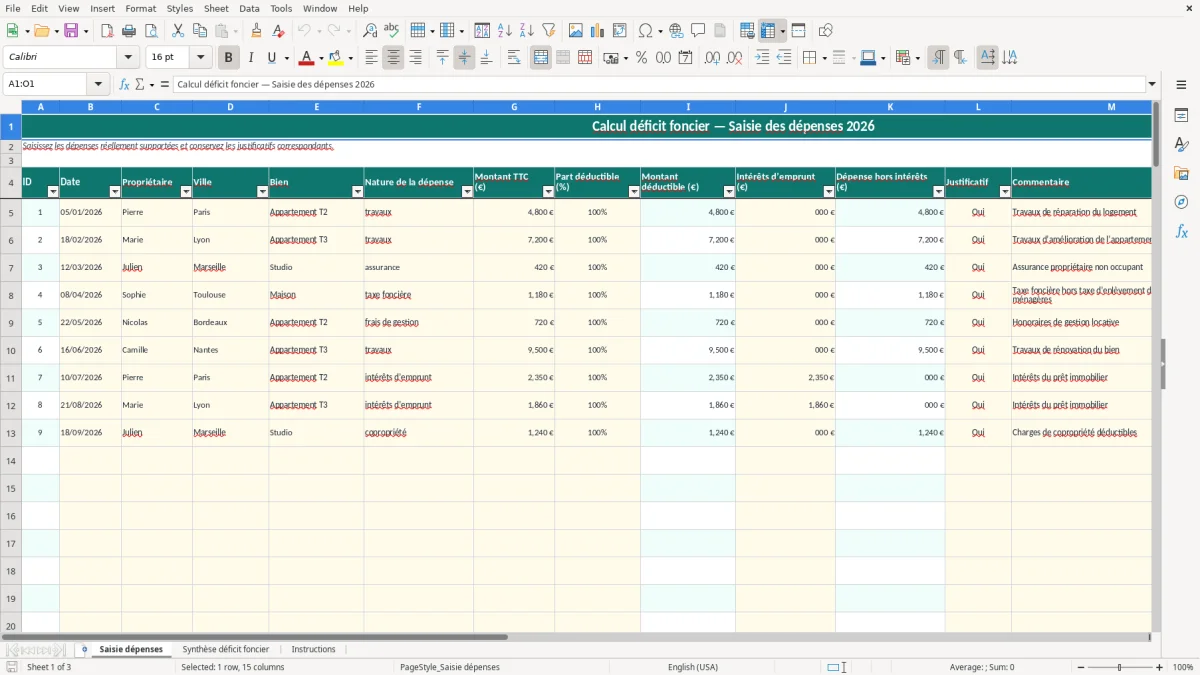Insert a hyperlink
The width and height of the screenshot is (1200, 675).
pyautogui.click(x=676, y=31)
